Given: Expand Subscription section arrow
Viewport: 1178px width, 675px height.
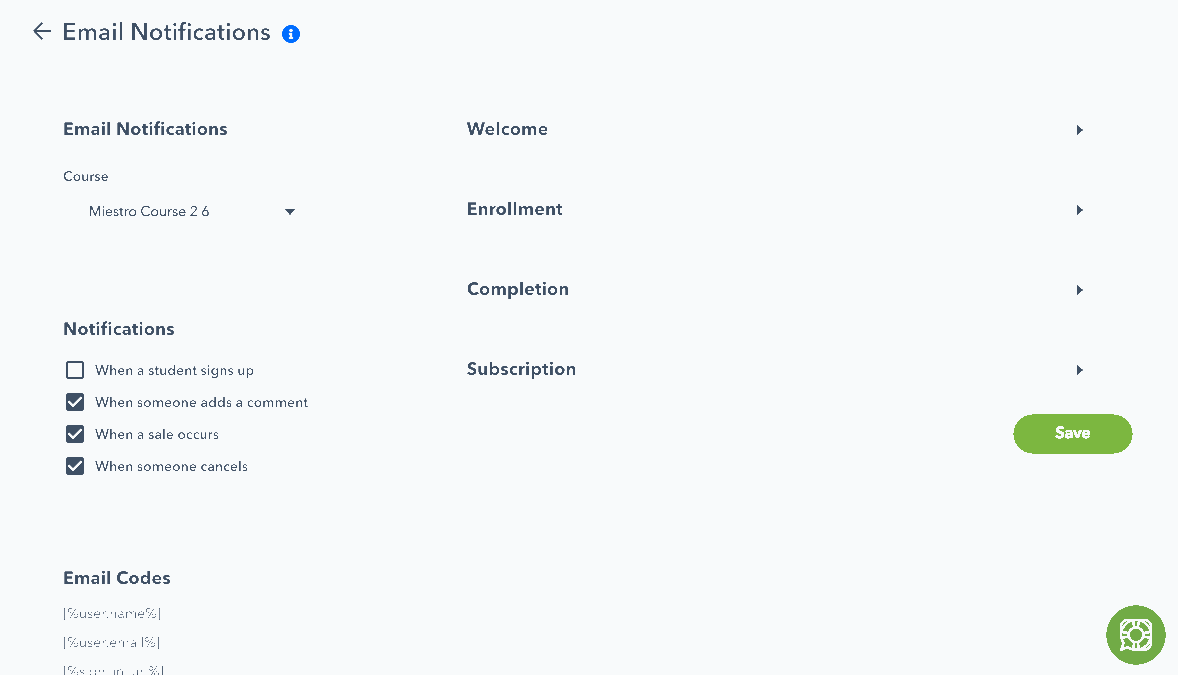Looking at the screenshot, I should [1080, 370].
